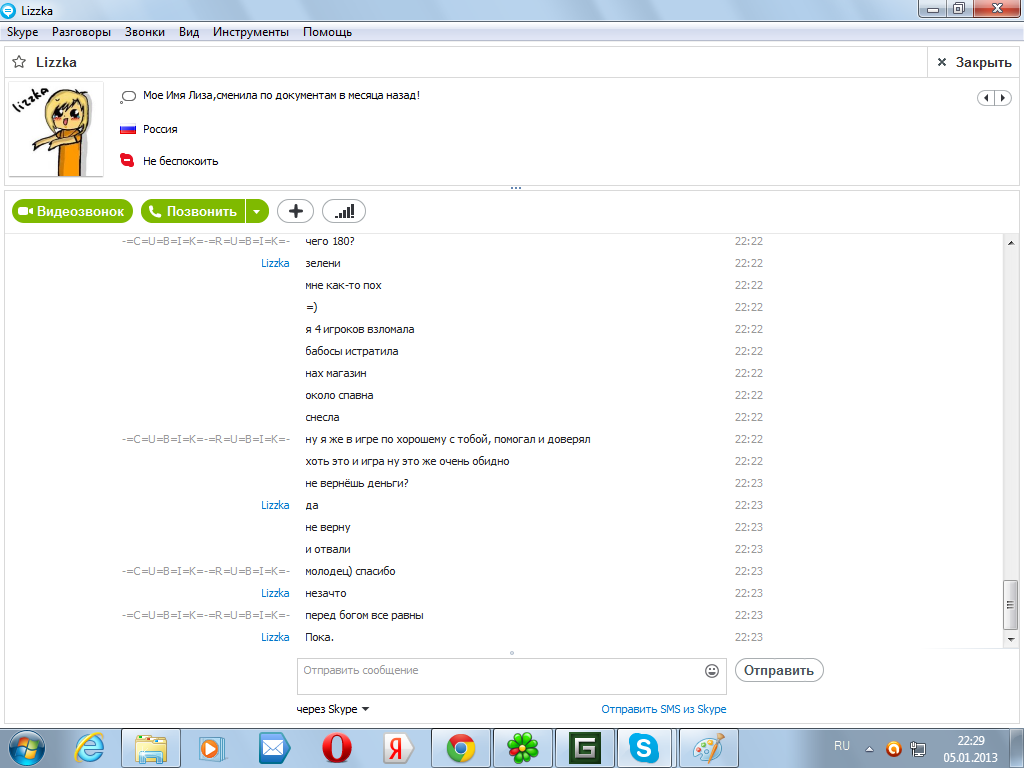The width and height of the screenshot is (1024, 768).
Task: Close the conversation with Закрыть
Action: [974, 62]
